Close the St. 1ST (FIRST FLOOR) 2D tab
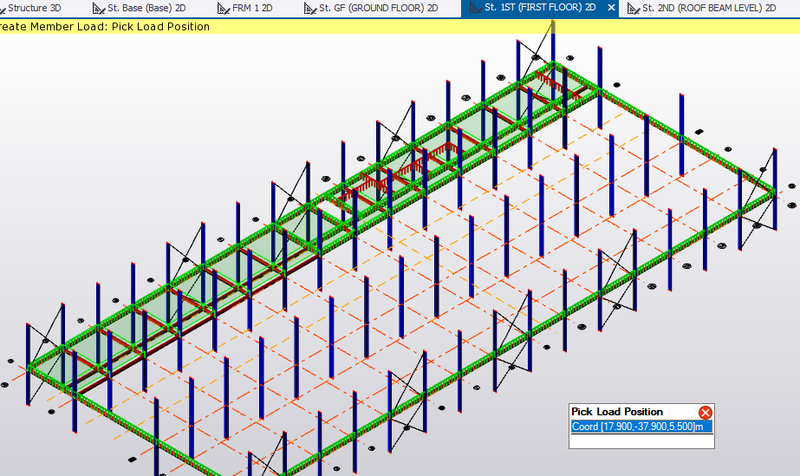The image size is (800, 476). [611, 8]
